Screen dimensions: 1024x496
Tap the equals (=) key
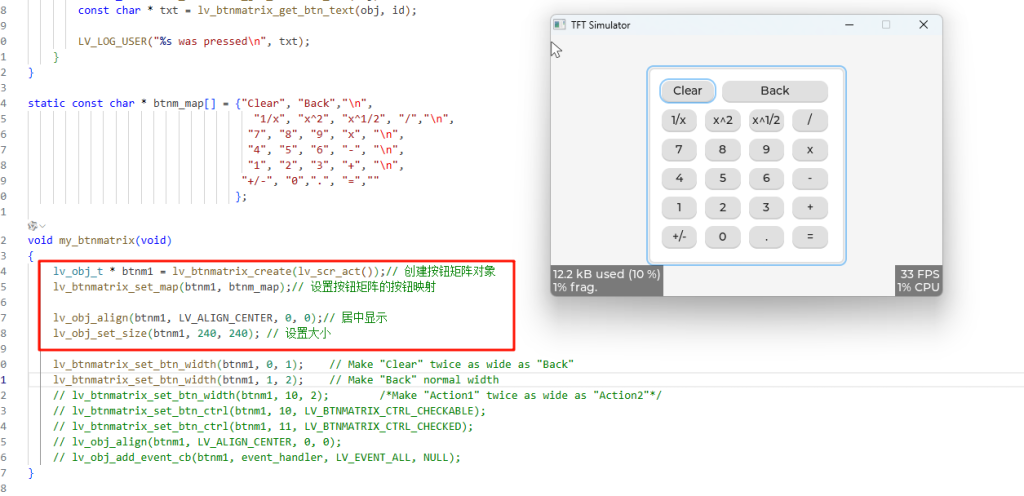(x=810, y=237)
